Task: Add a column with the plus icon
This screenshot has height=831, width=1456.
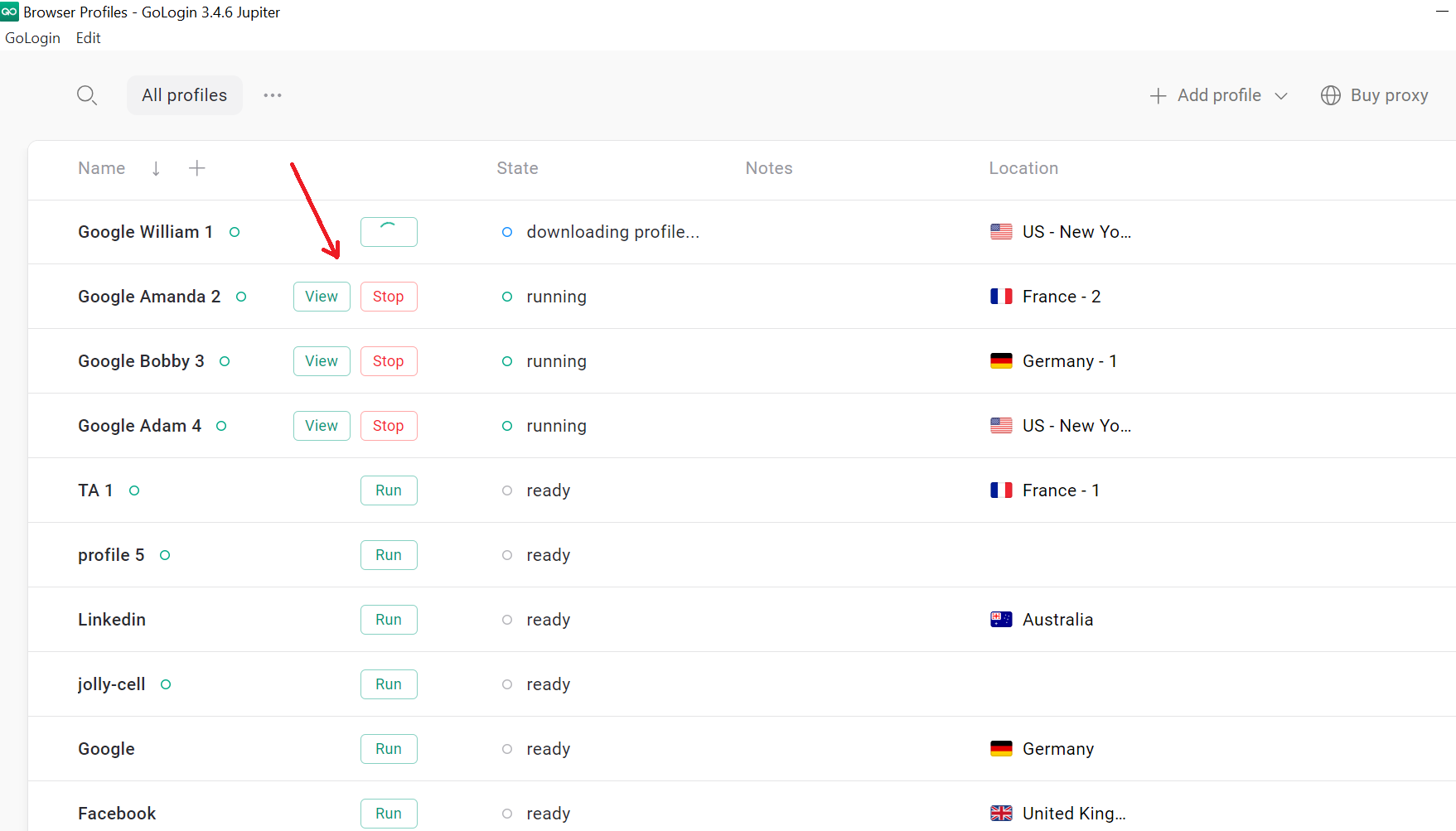Action: tap(196, 168)
